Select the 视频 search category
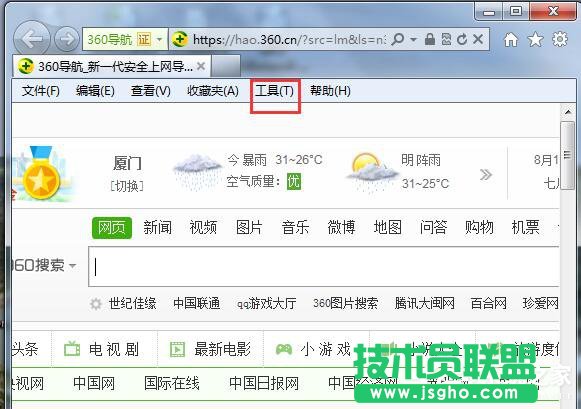This screenshot has height=409, width=581. coord(203,227)
